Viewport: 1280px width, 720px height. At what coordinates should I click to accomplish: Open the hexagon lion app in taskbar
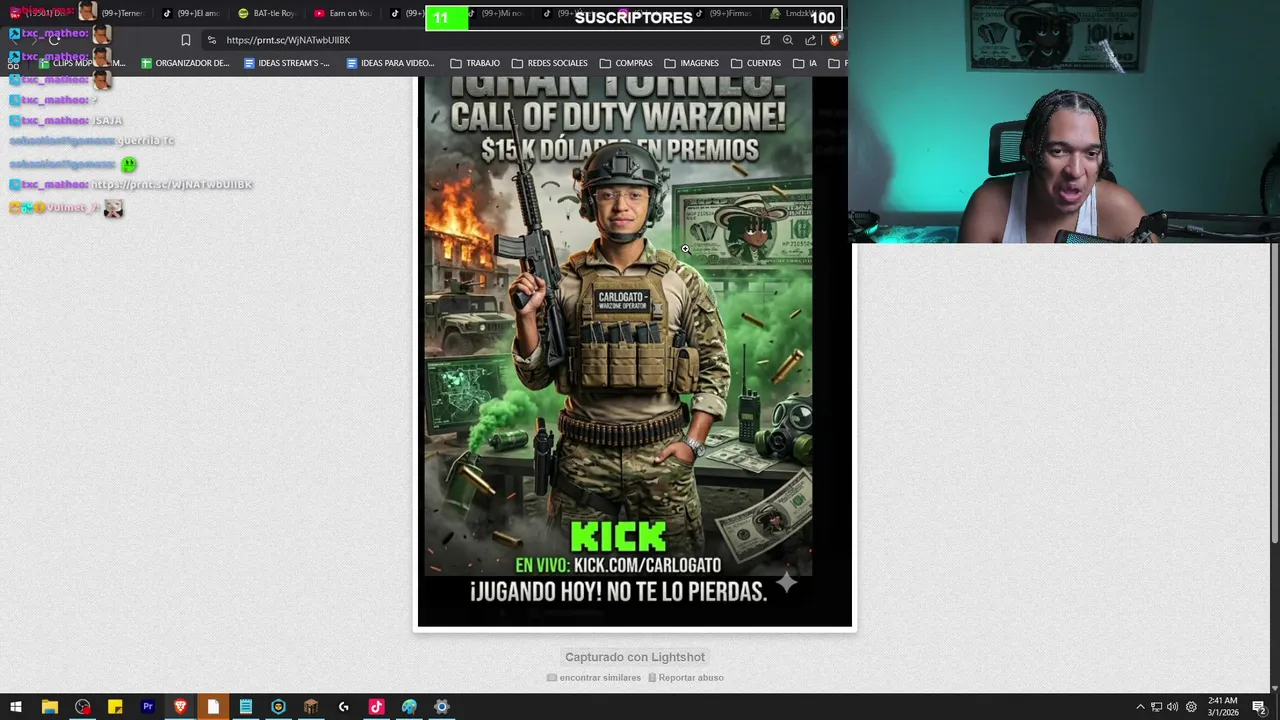click(278, 707)
